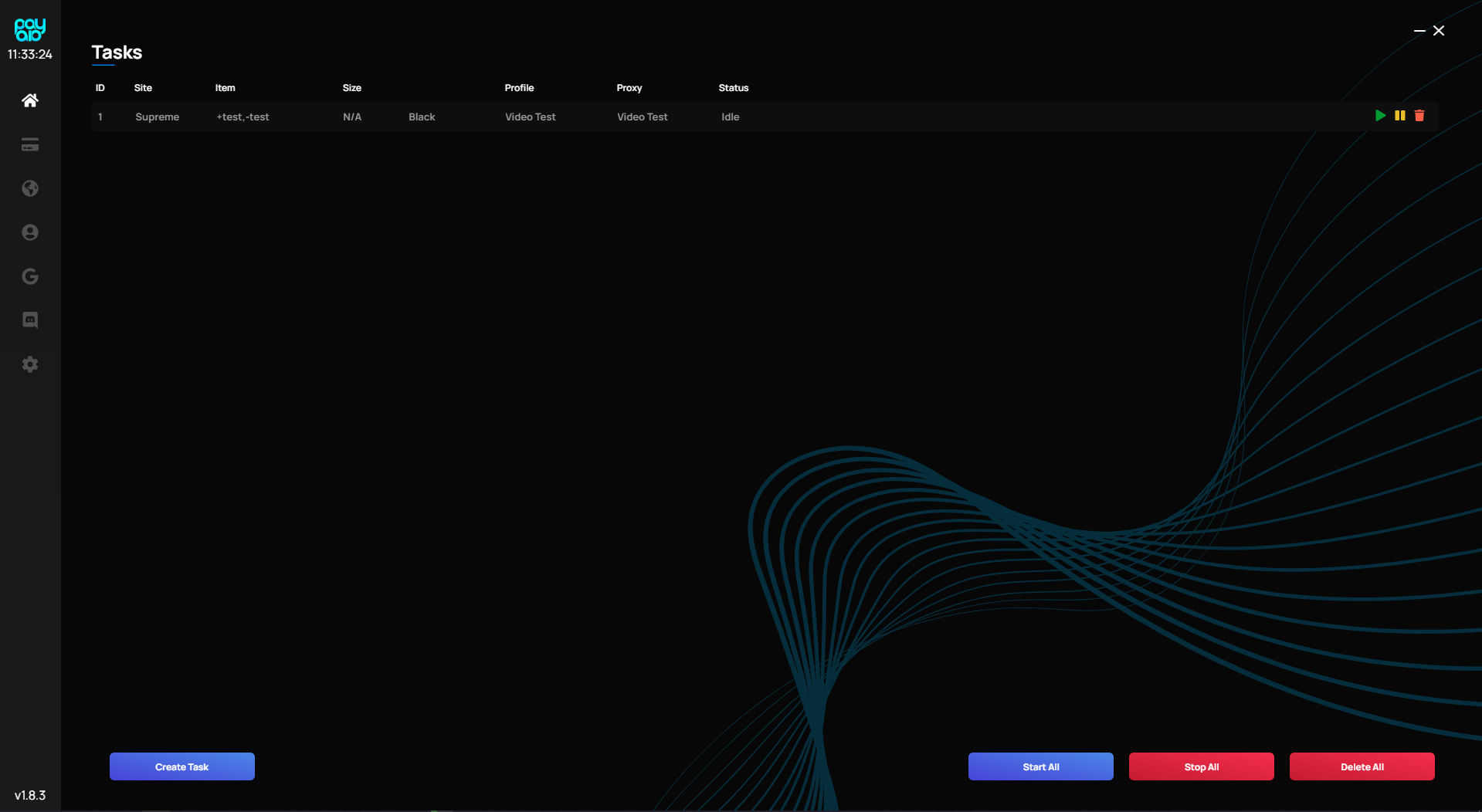This screenshot has height=812, width=1482.
Task: Open the accounts person icon
Action: [30, 232]
